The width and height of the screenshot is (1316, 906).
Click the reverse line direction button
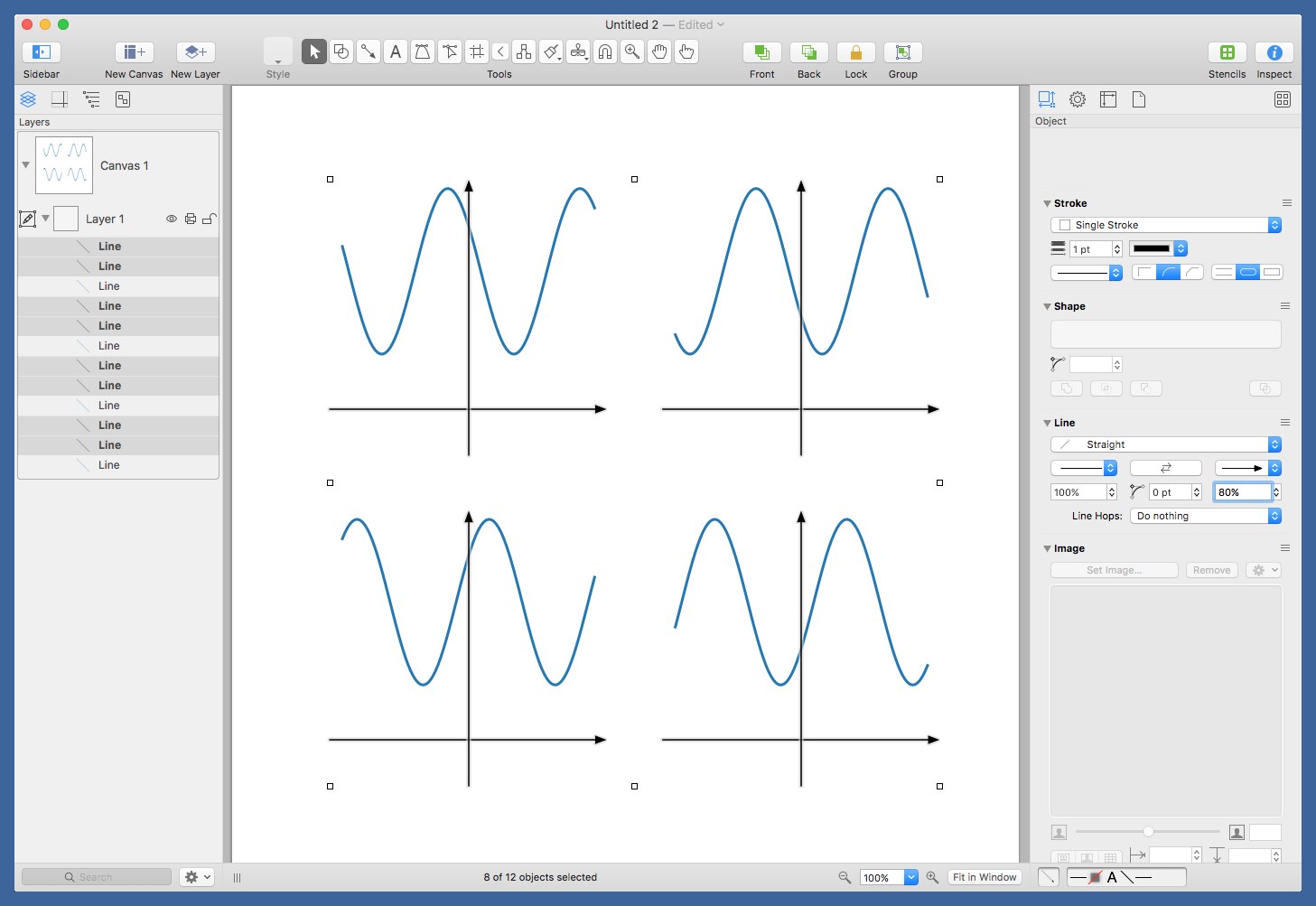tap(1165, 468)
